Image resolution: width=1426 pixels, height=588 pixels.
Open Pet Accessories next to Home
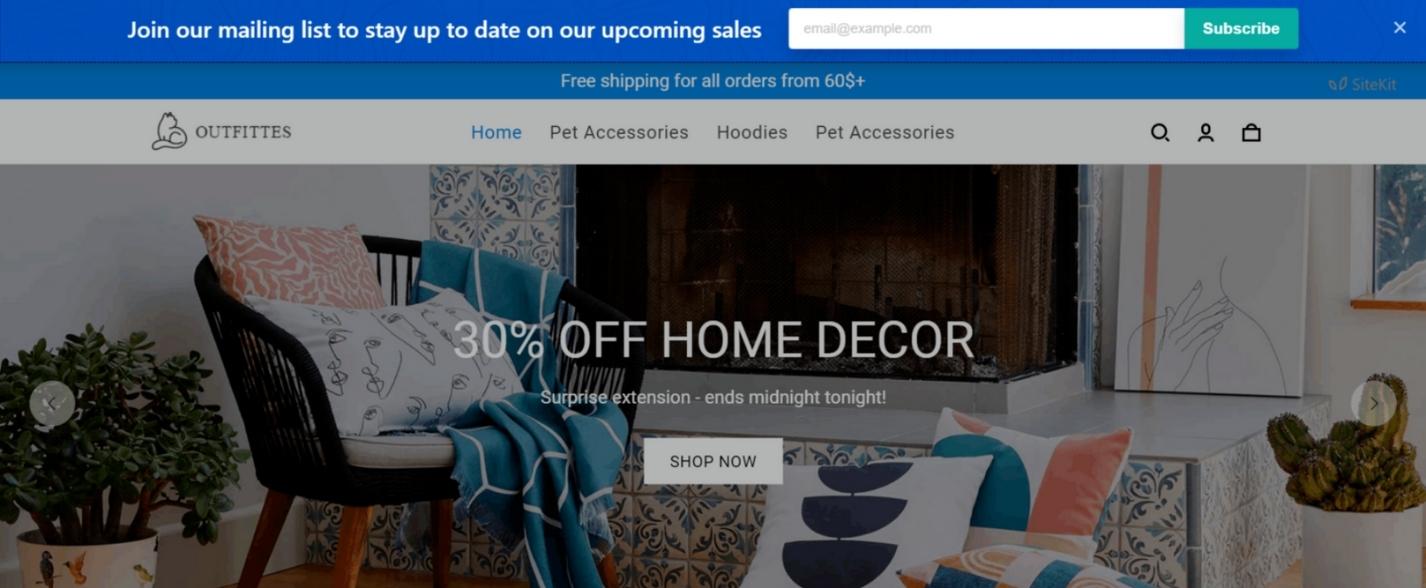point(619,132)
